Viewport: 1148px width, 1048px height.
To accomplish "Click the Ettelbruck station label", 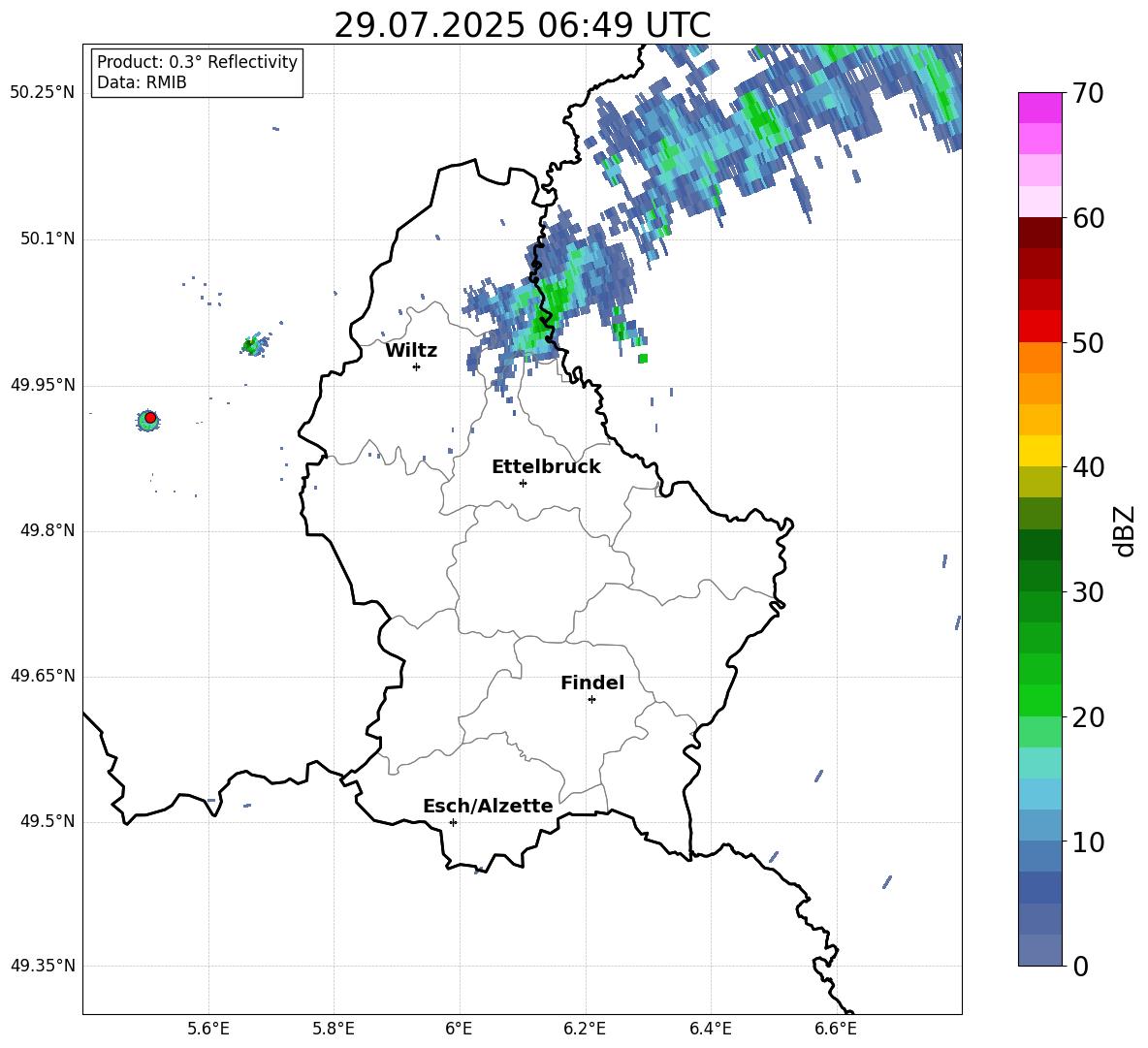I will point(546,467).
